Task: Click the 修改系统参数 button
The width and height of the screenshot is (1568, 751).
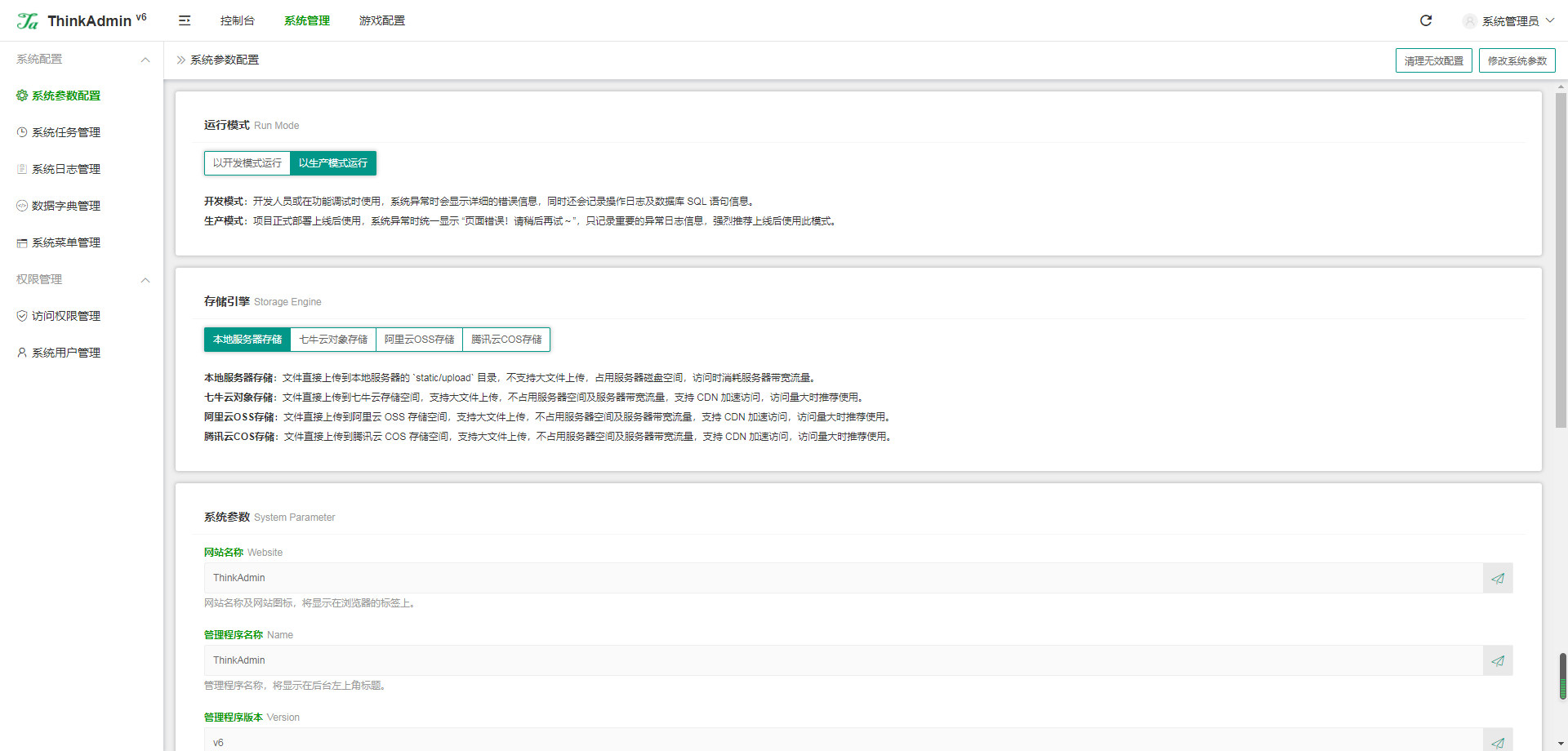Action: [x=1517, y=60]
